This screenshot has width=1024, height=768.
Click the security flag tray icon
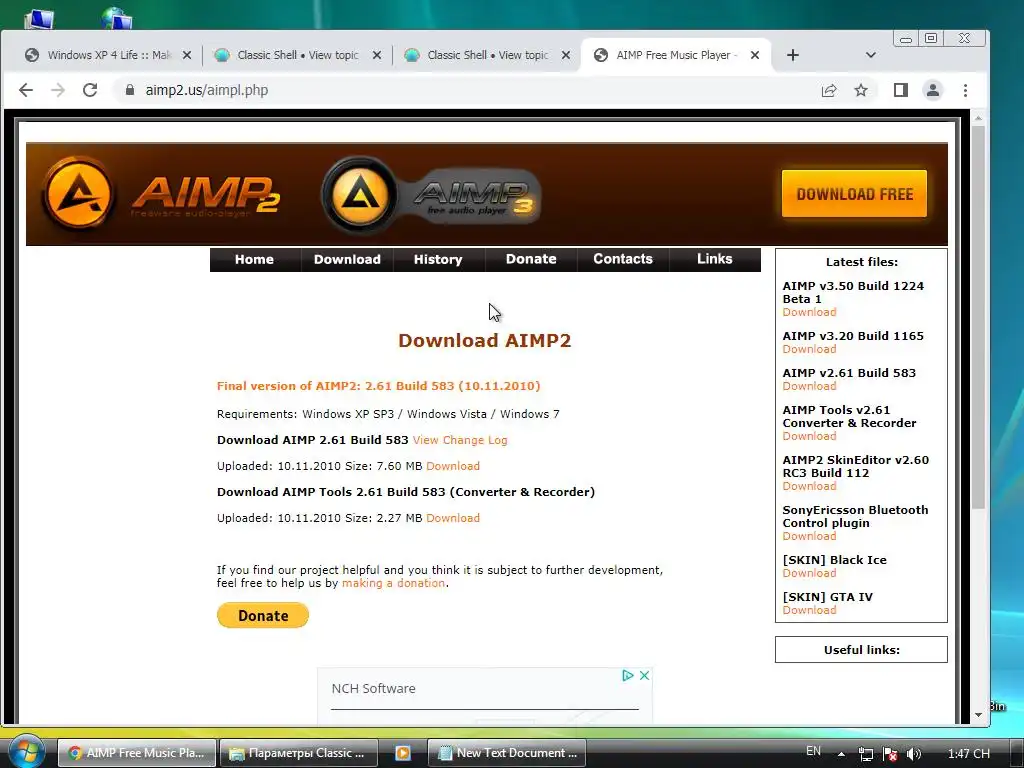point(889,754)
